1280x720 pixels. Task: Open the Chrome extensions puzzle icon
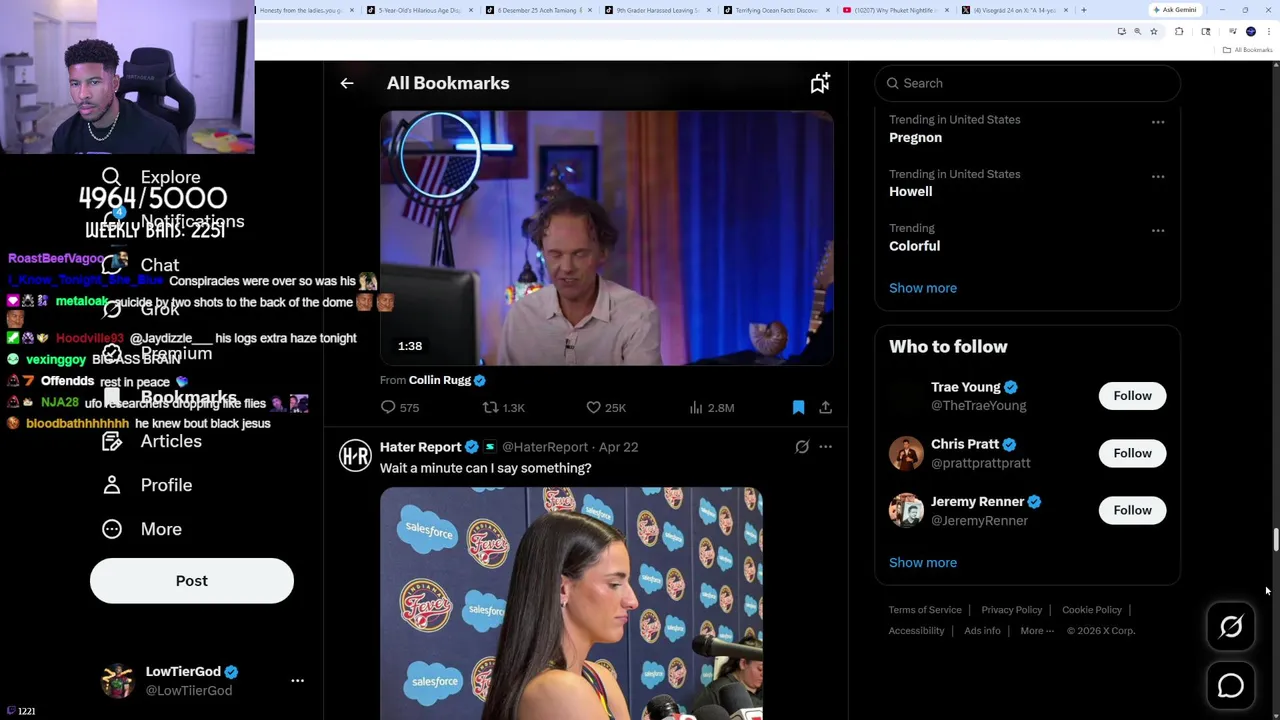click(1179, 32)
